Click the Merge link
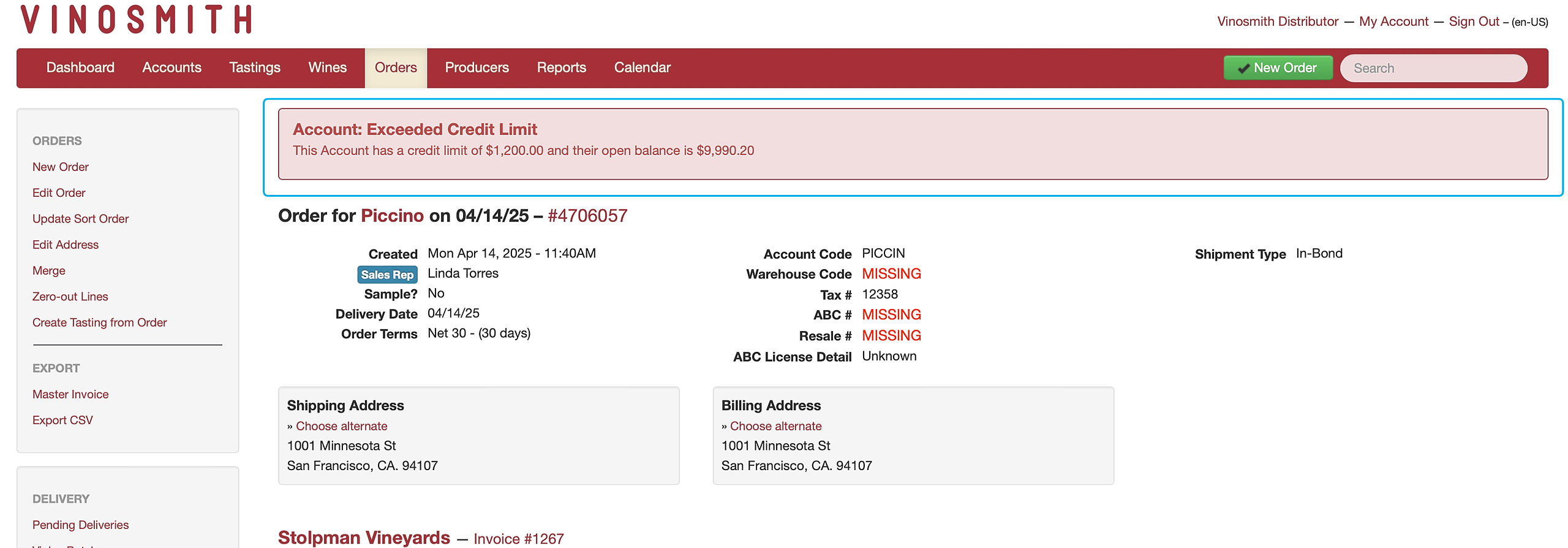Image resolution: width=1568 pixels, height=548 pixels. click(49, 270)
